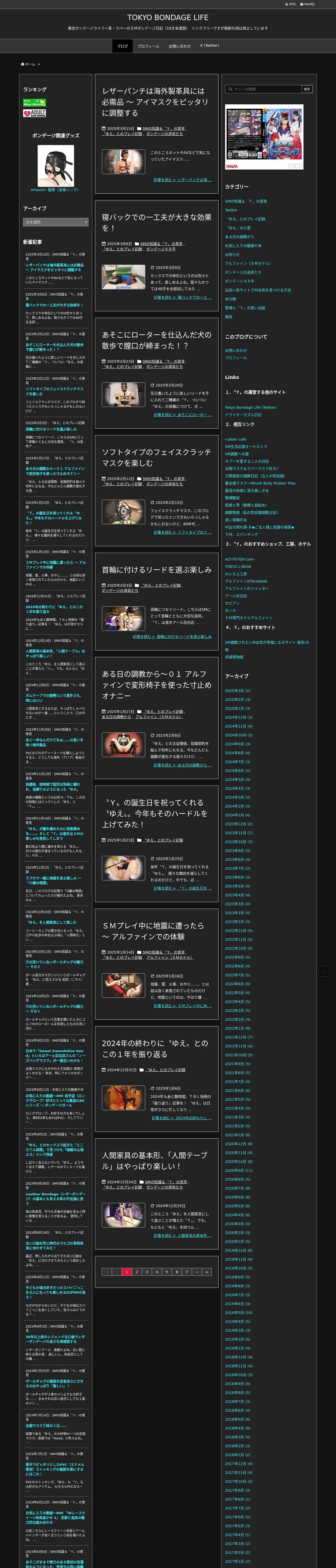Focus the サイト内検索 search field
The height and width of the screenshot is (1568, 336).
click(x=264, y=89)
